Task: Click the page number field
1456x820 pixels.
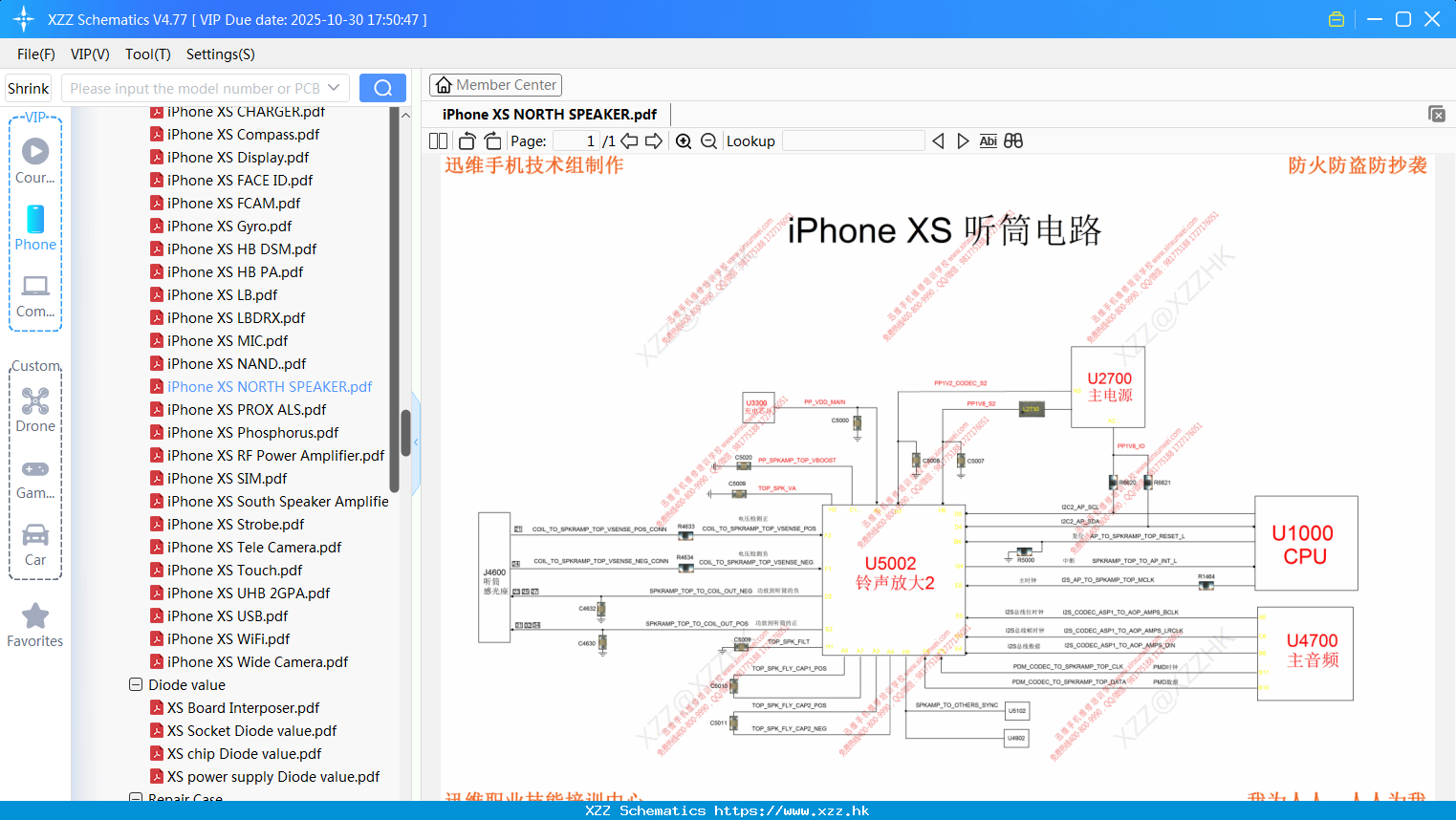Action: (576, 140)
